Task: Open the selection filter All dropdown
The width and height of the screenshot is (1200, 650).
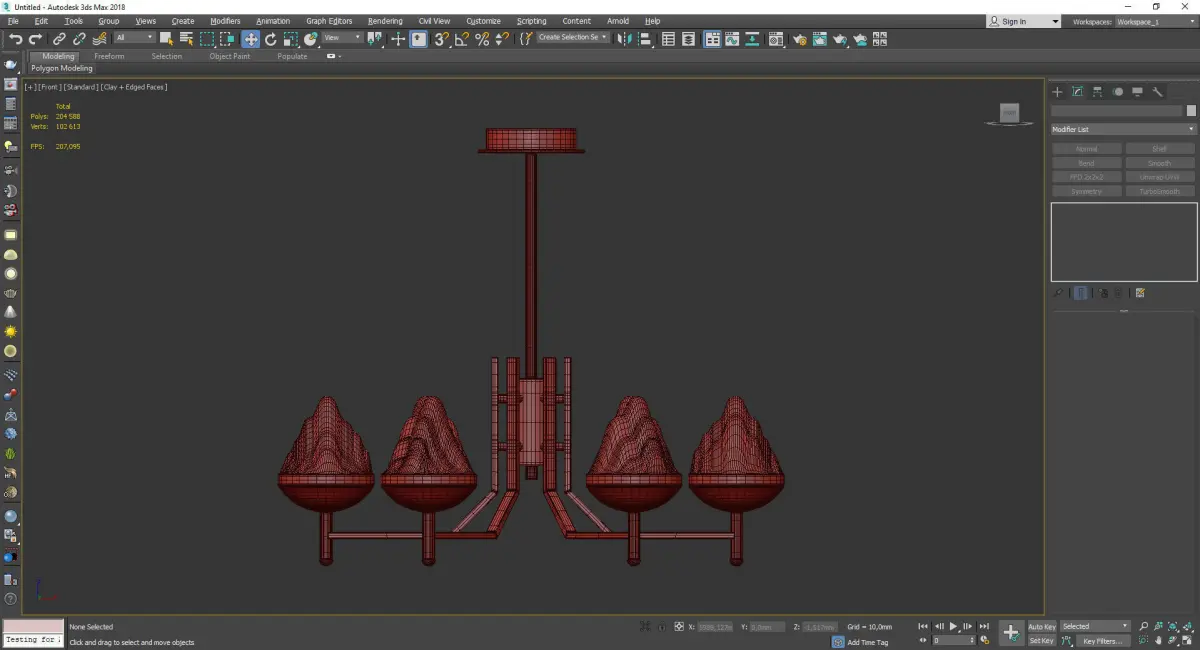Action: pos(134,38)
